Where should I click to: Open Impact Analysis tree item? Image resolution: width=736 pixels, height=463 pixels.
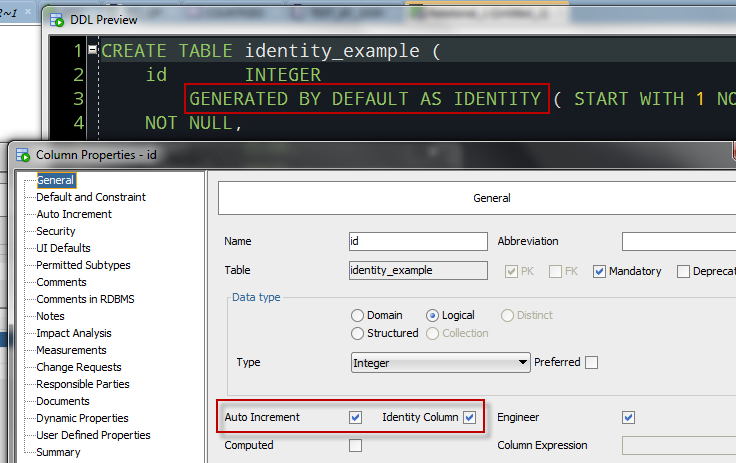[74, 333]
